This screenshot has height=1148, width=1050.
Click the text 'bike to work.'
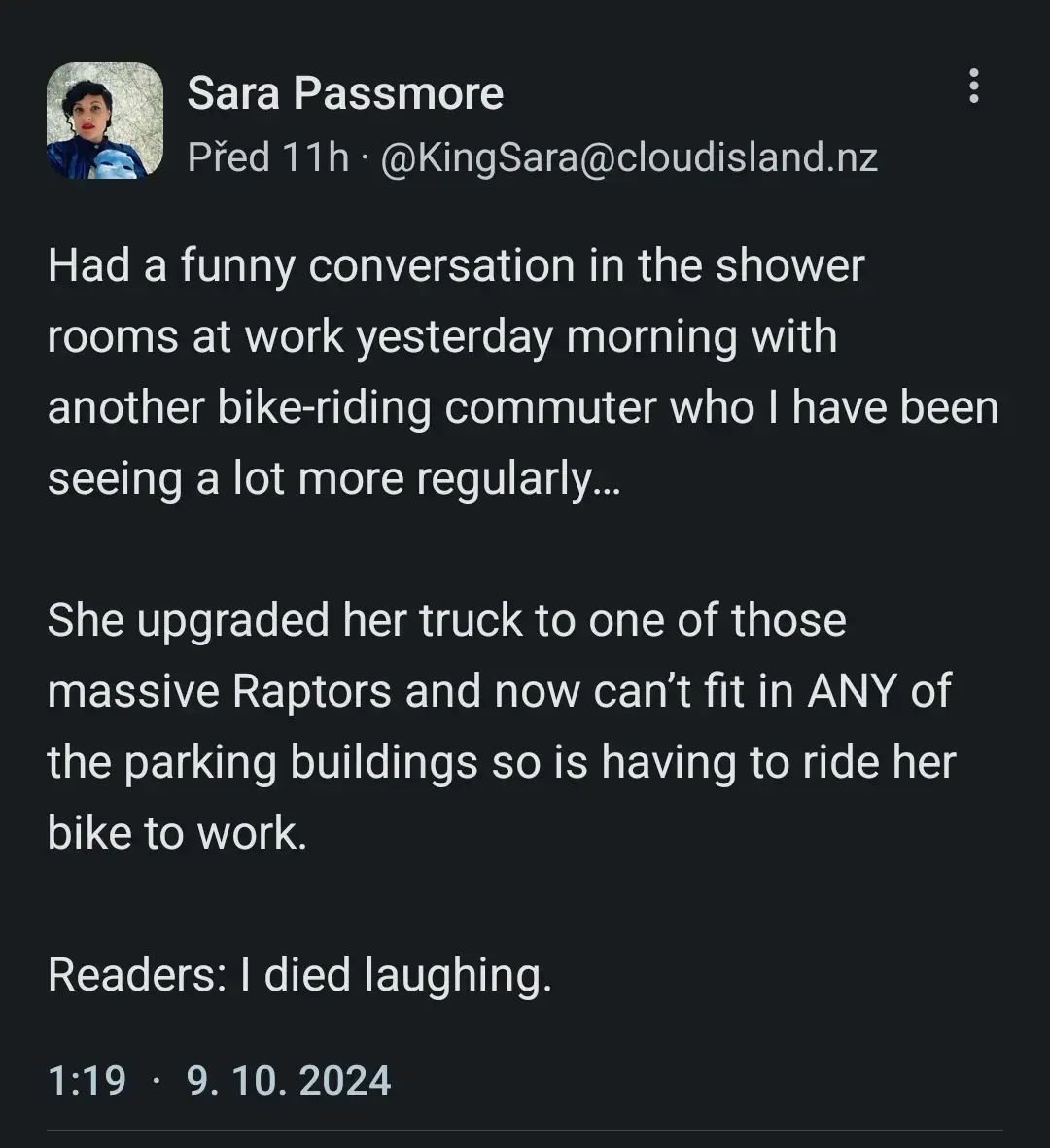[177, 833]
